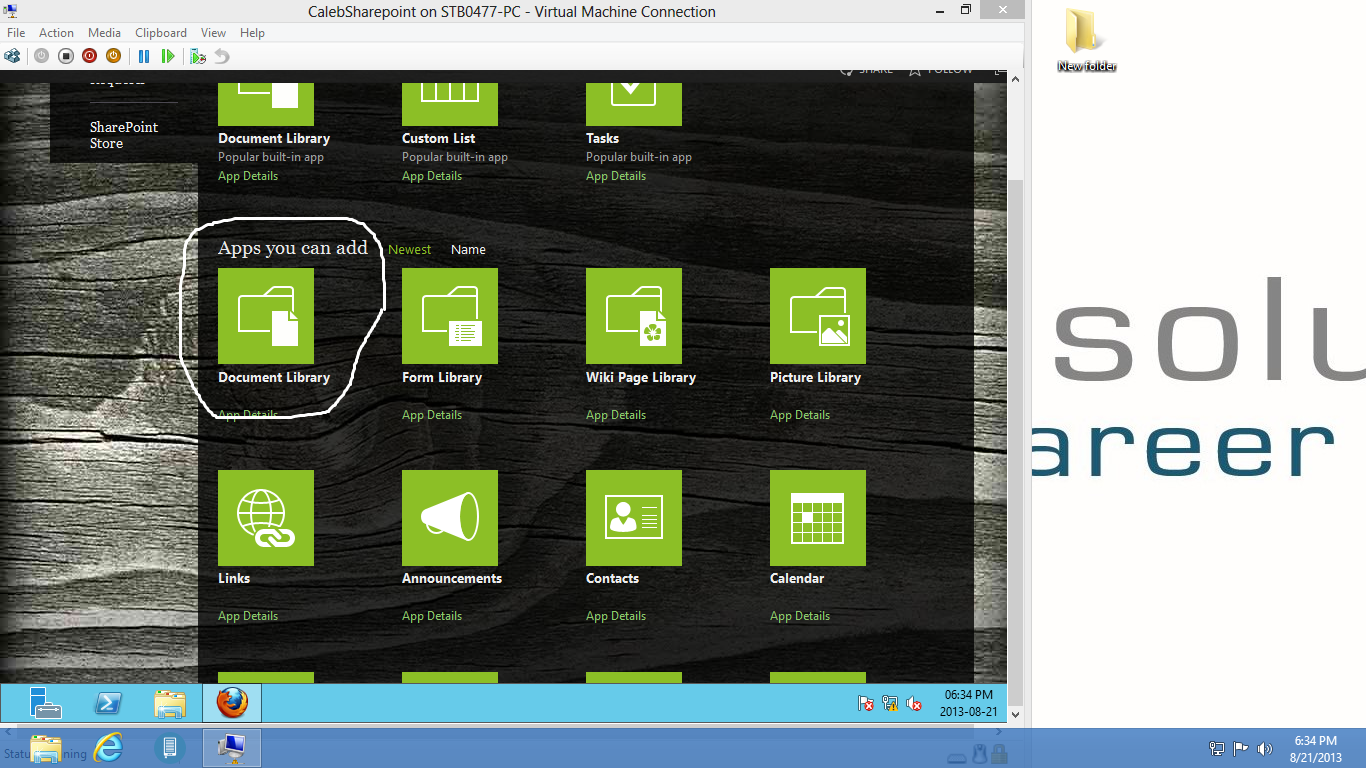This screenshot has width=1366, height=768.
Task: Open the Help menu
Action: [x=253, y=33]
